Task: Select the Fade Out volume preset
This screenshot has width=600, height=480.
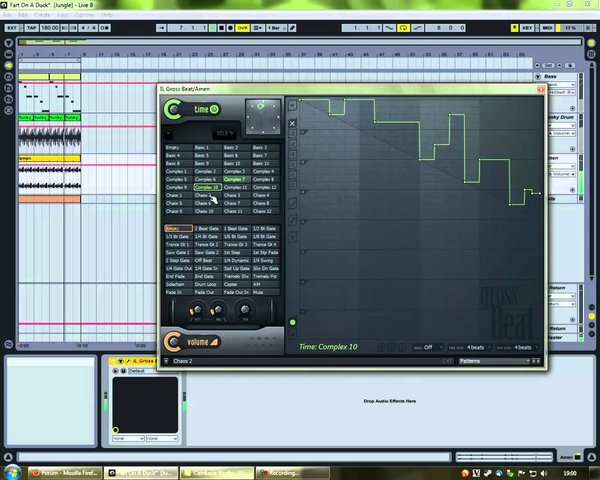Action: tap(207, 292)
